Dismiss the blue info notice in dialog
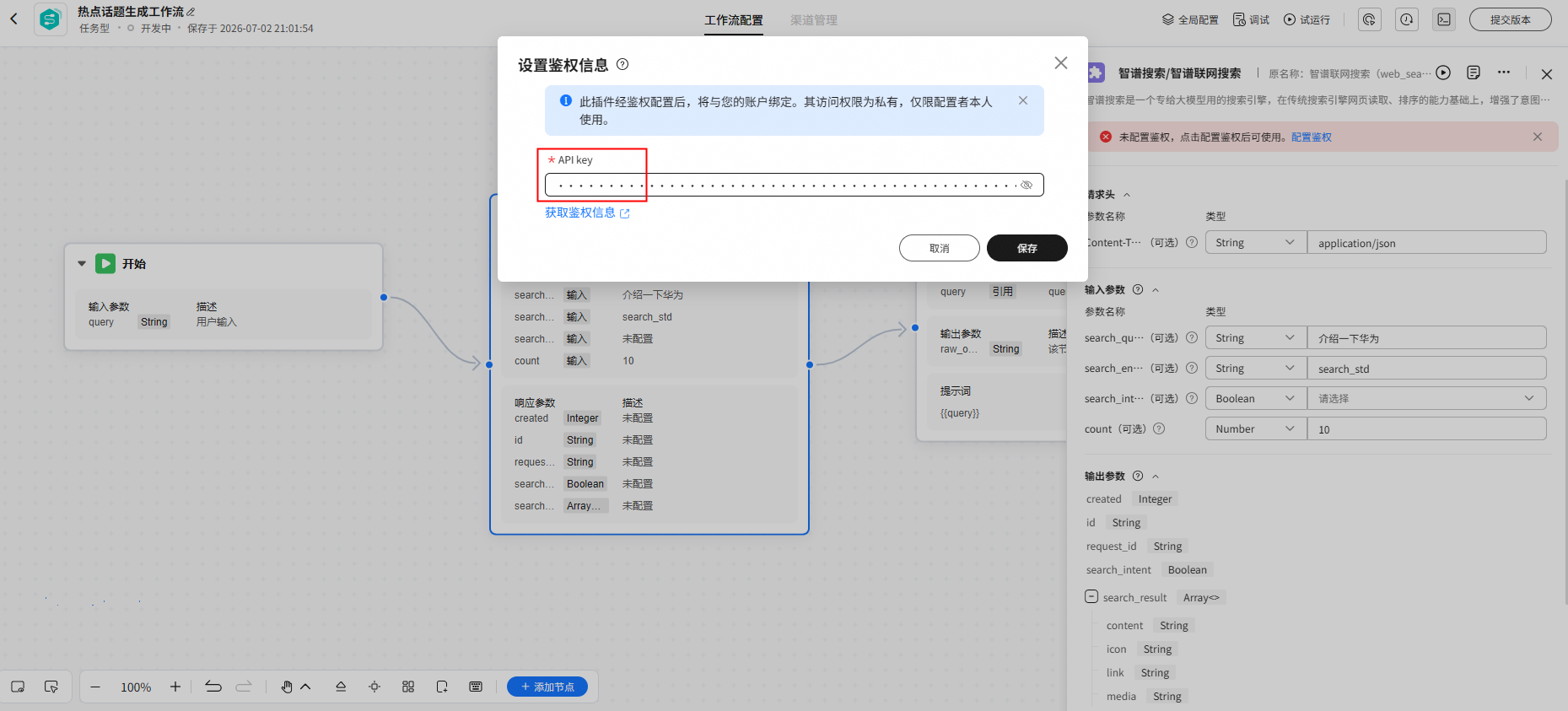The height and width of the screenshot is (711, 1568). point(1023,100)
